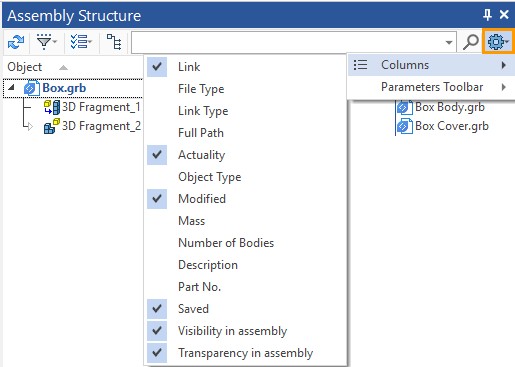
Task: Open the Parameters Toolbar submenu
Action: coord(431,87)
